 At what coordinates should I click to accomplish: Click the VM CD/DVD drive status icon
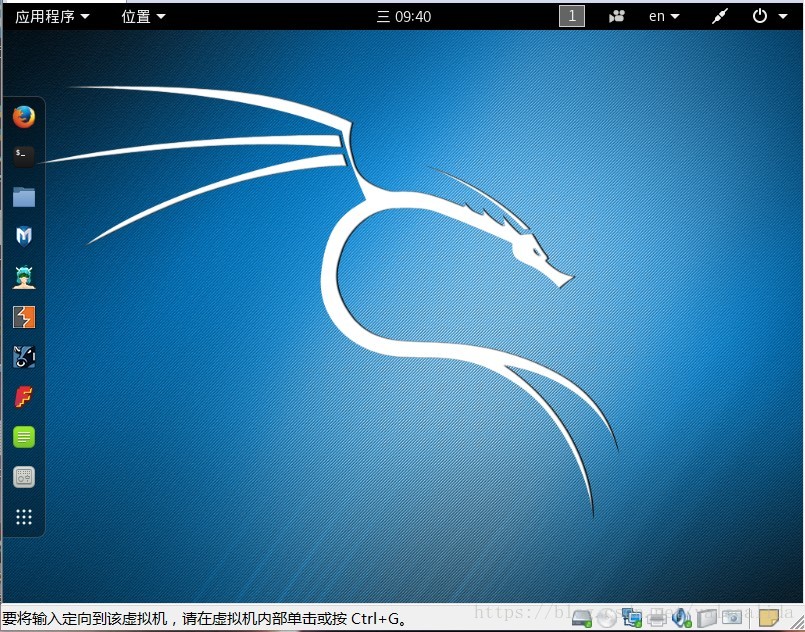[607, 618]
